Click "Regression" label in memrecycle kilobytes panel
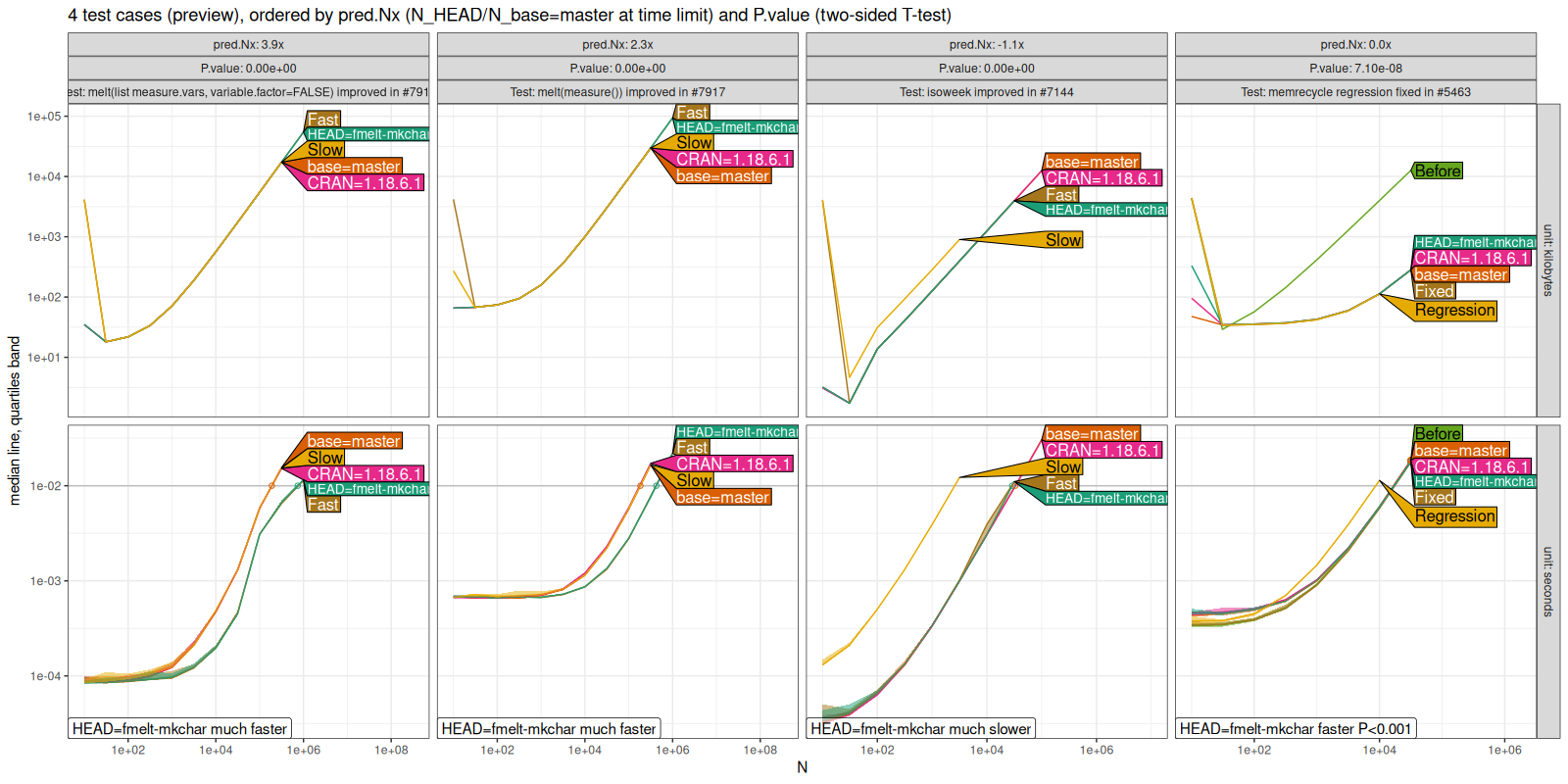This screenshot has height=784, width=1568. pyautogui.click(x=1455, y=311)
